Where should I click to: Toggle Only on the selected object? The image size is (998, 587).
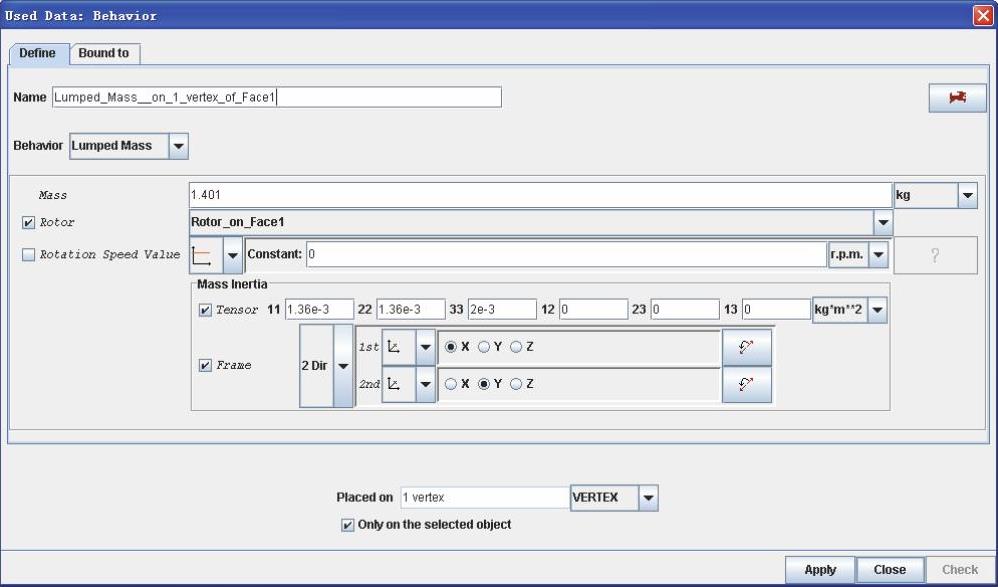pyautogui.click(x=348, y=525)
